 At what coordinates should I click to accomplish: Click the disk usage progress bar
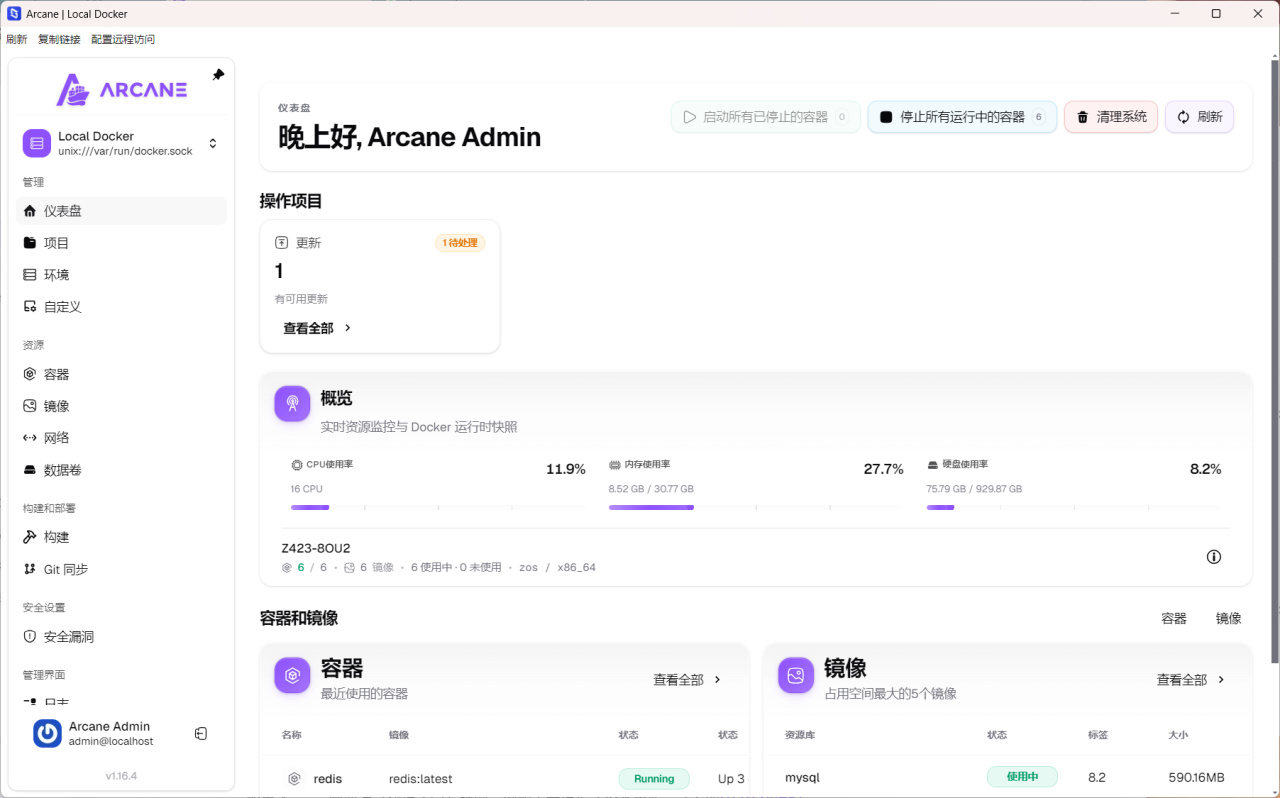1074,508
